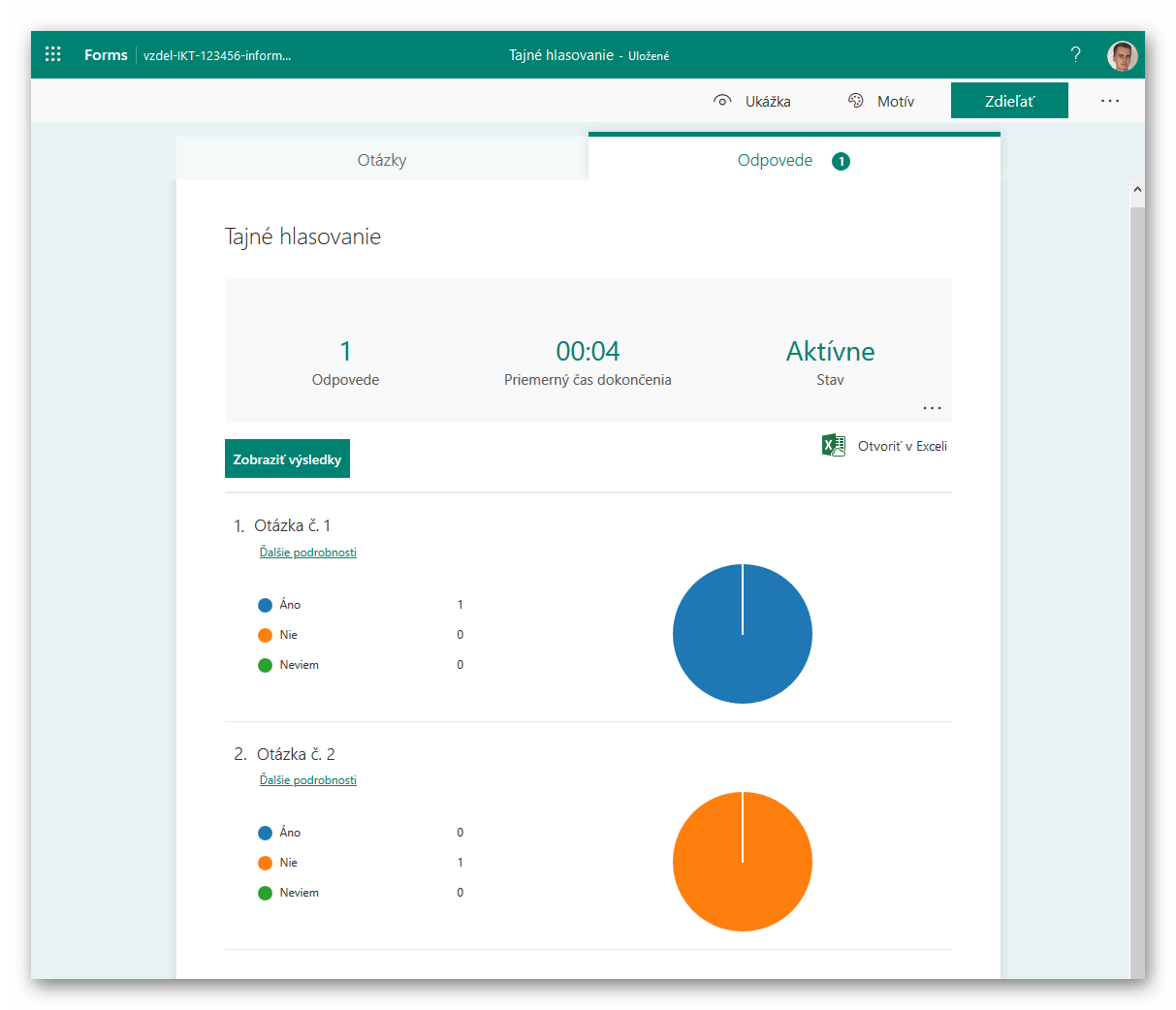Image resolution: width=1176 pixels, height=1010 pixels.
Task: Open the ellipsis menu in summary card
Action: click(x=932, y=408)
